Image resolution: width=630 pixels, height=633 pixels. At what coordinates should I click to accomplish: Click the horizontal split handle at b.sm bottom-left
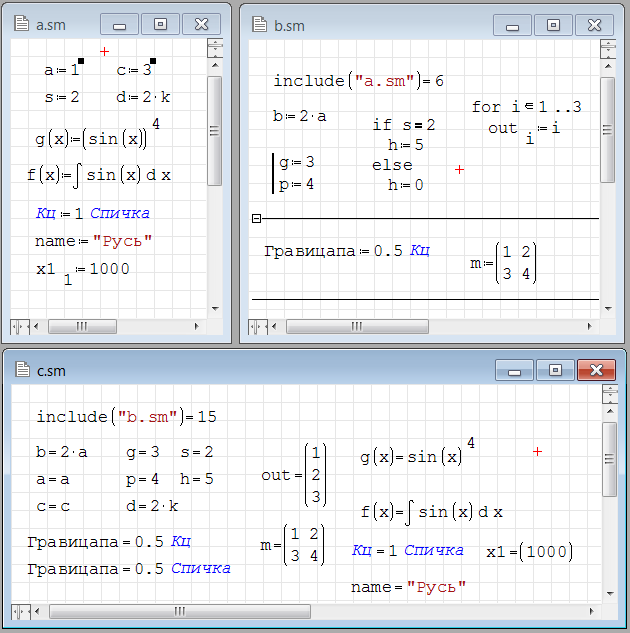(256, 326)
